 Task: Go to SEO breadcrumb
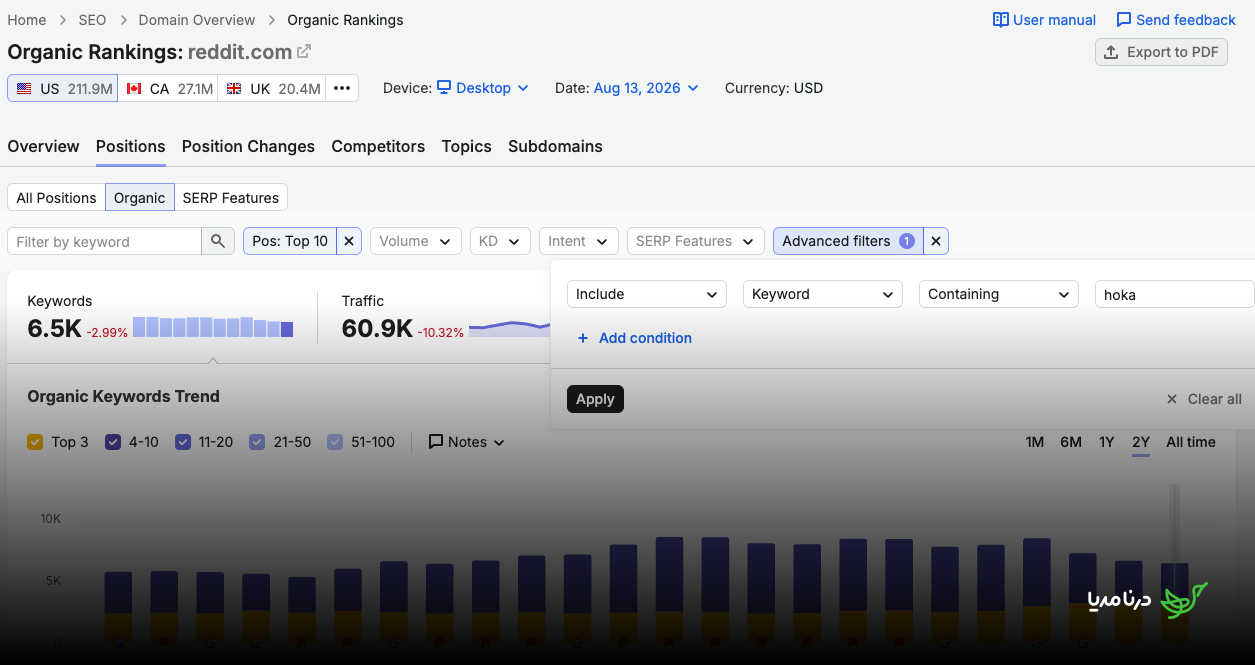coord(93,20)
